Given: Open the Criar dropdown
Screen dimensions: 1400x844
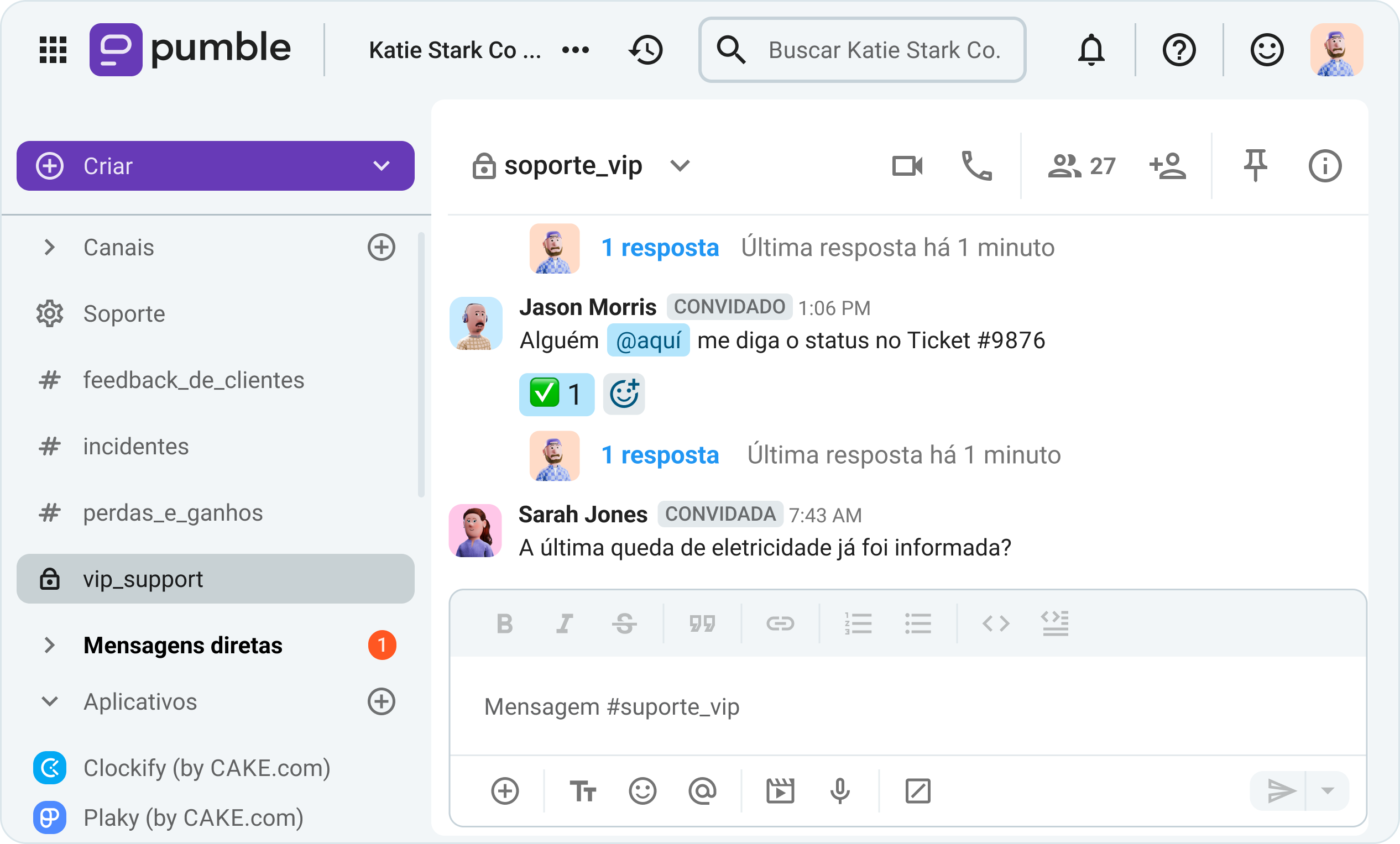Looking at the screenshot, I should coord(382,166).
